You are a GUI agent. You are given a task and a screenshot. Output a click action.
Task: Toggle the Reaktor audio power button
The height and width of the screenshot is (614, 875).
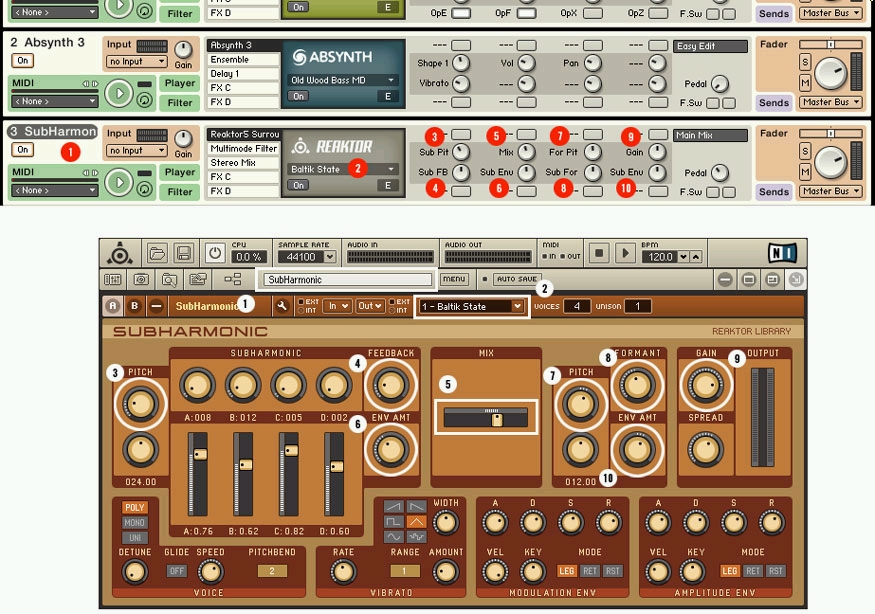[215, 254]
